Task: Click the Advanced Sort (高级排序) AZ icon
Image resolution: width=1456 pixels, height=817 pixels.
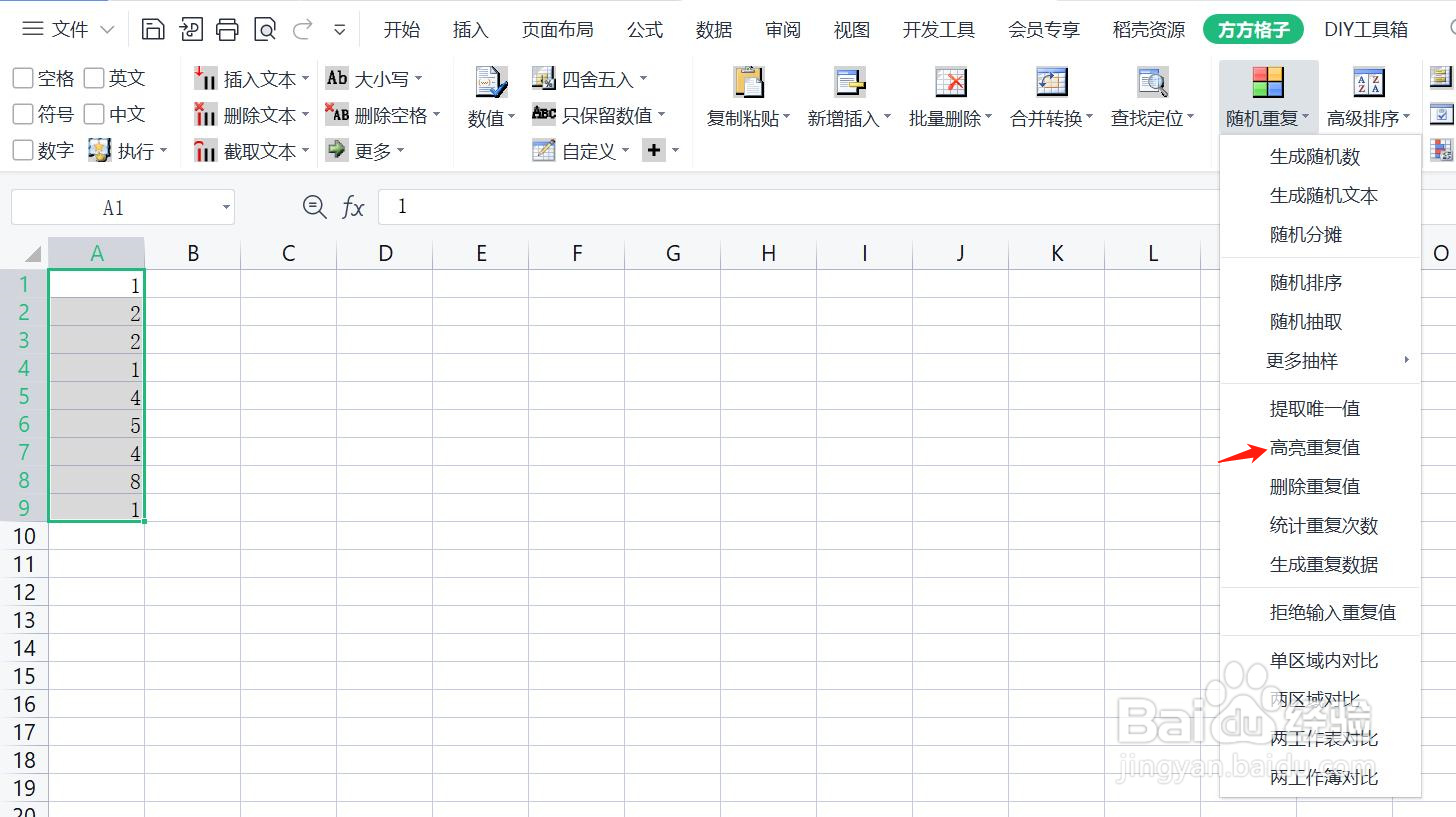Action: click(x=1368, y=82)
